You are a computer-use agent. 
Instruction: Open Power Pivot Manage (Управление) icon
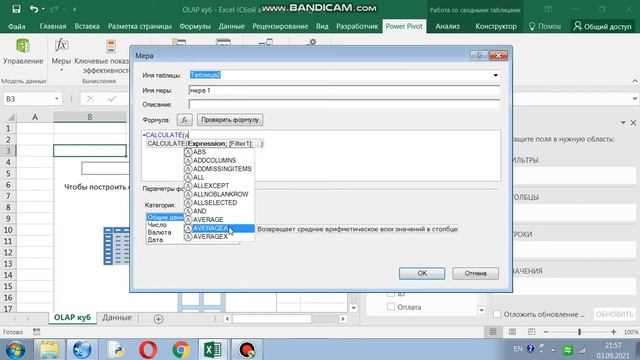point(23,46)
